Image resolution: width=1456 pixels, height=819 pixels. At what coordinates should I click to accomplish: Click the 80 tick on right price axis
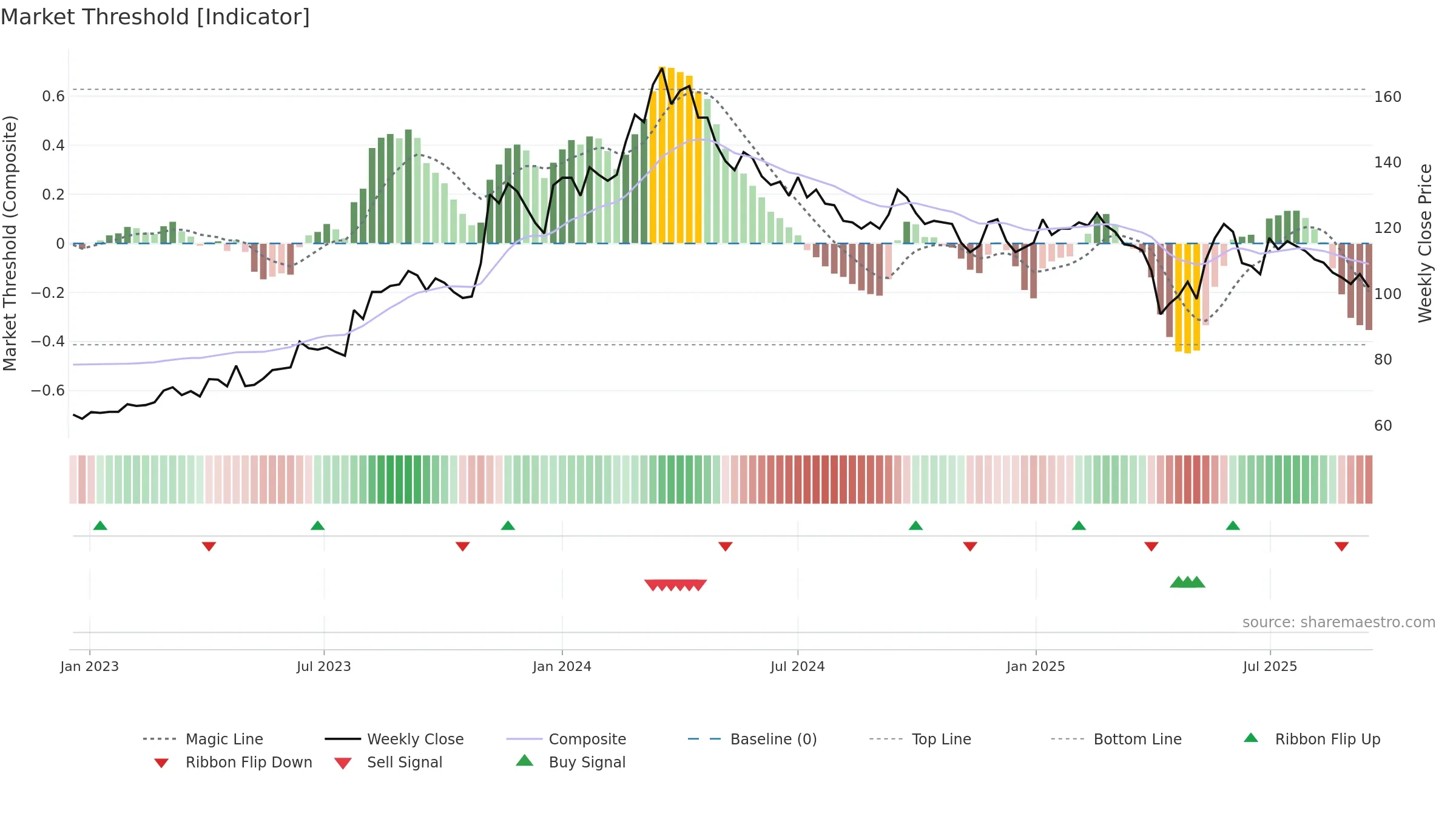click(x=1383, y=360)
